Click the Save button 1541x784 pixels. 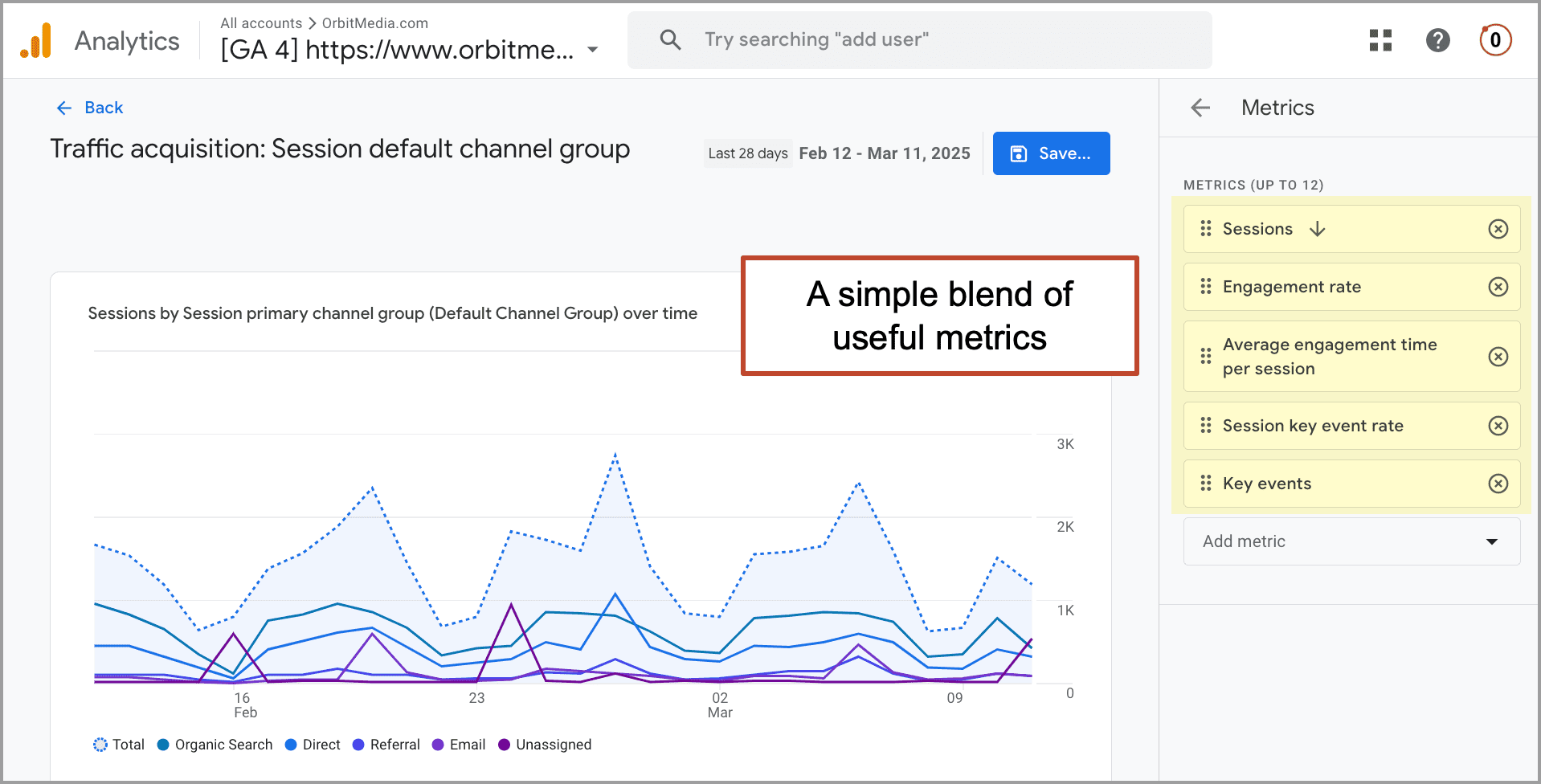pyautogui.click(x=1051, y=153)
